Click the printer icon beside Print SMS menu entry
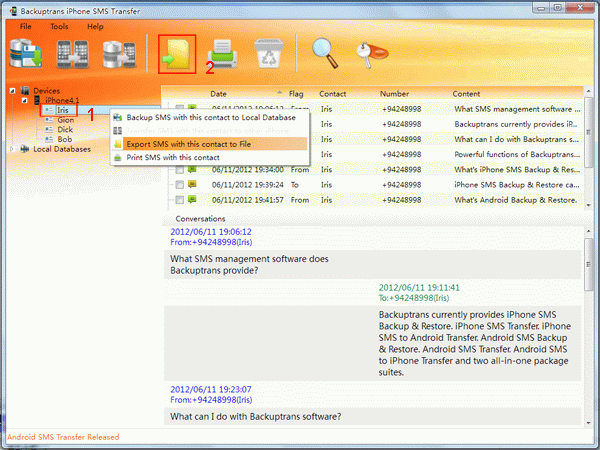Image resolution: width=600 pixels, height=450 pixels. [117, 157]
